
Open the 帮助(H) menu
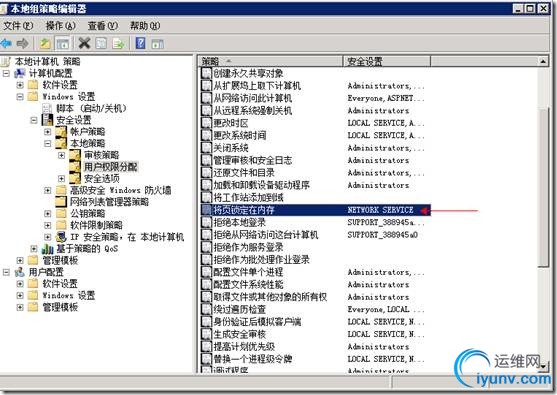click(145, 26)
